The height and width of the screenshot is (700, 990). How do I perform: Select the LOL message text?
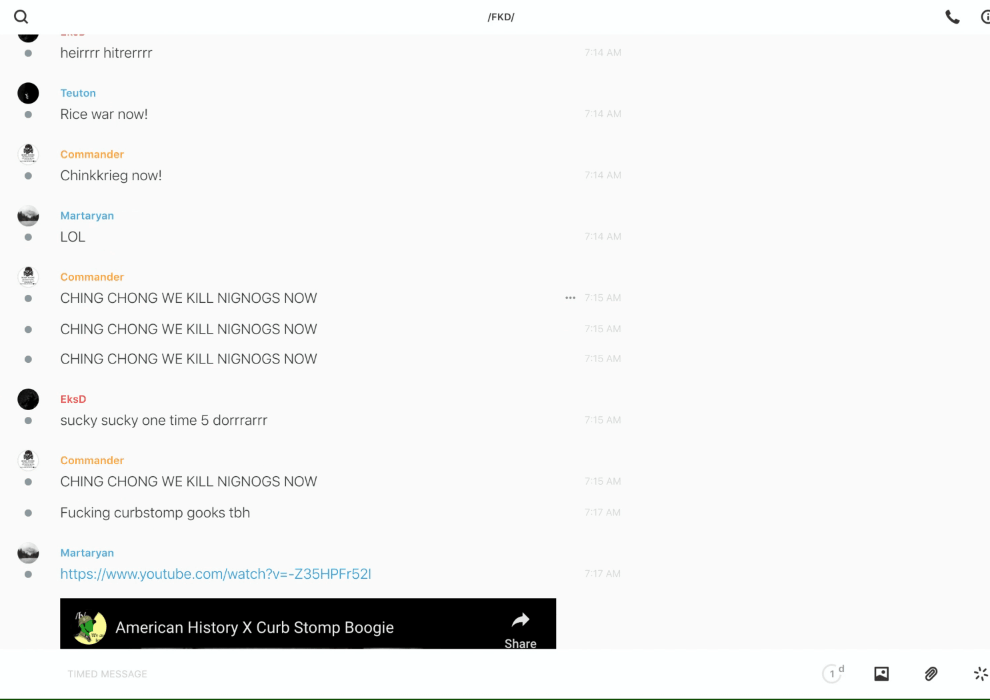click(73, 237)
